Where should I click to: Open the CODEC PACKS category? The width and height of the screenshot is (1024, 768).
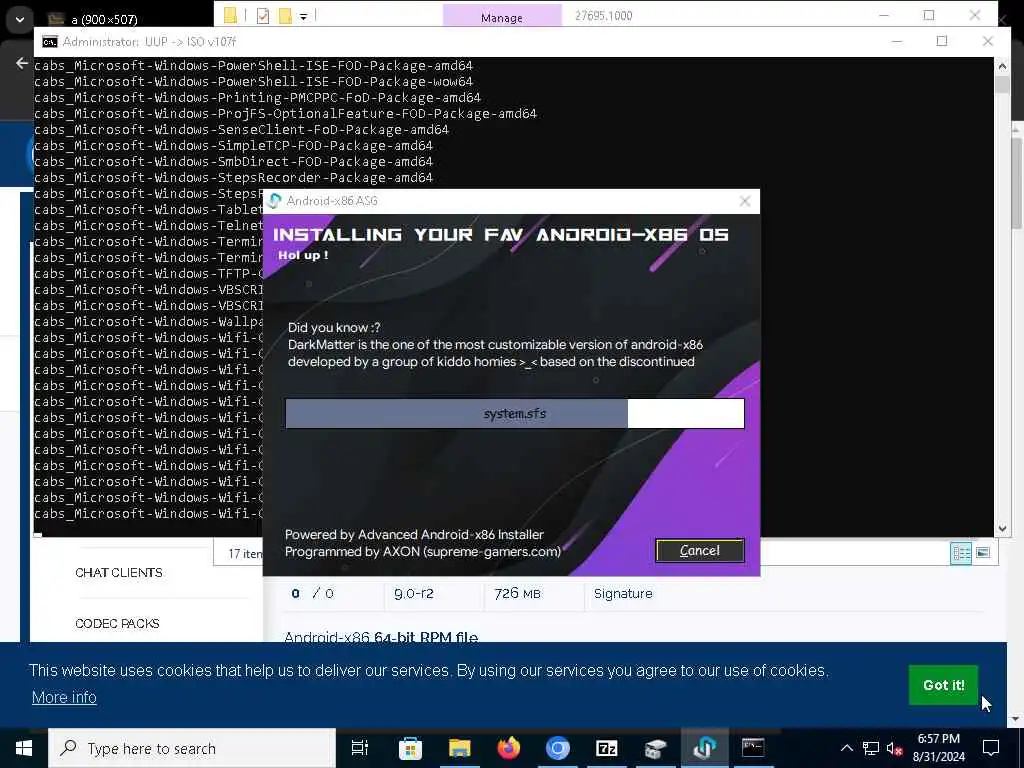coord(118,624)
